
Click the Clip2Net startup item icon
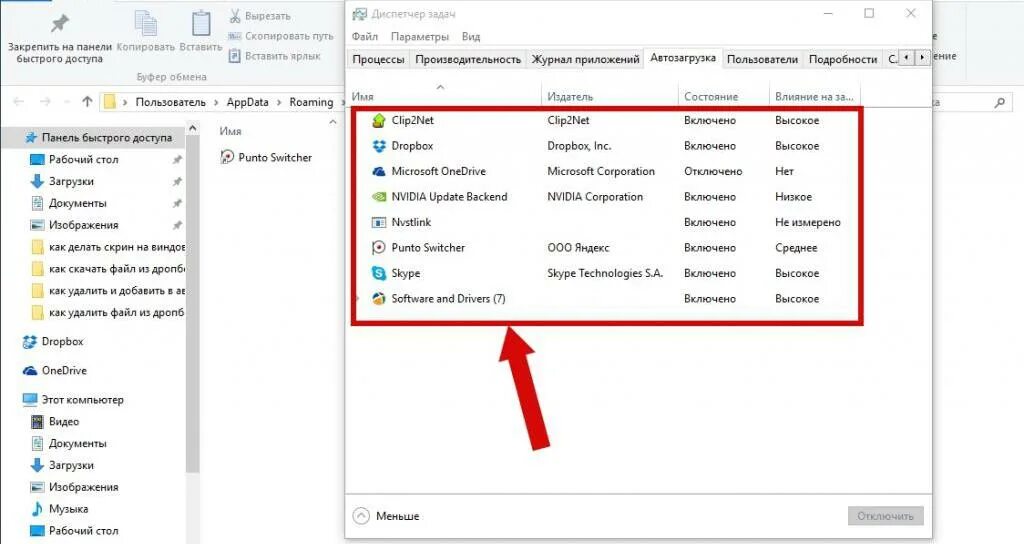click(379, 120)
